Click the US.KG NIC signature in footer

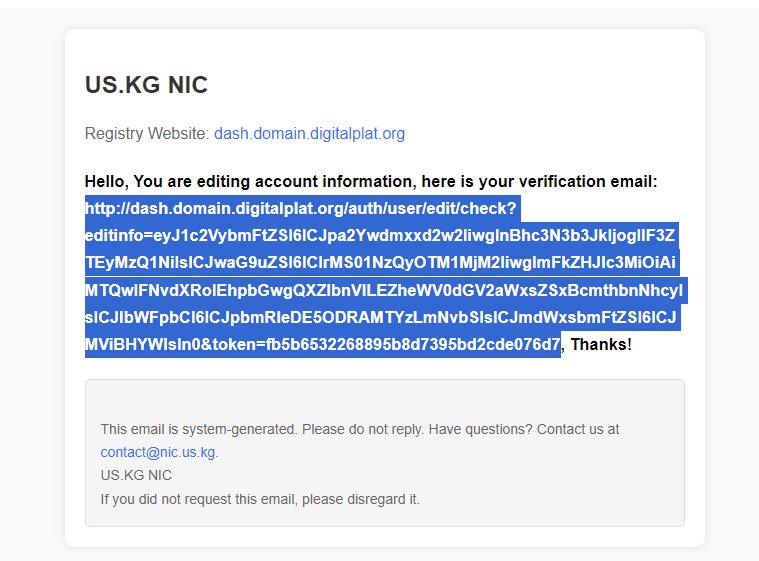click(x=136, y=475)
